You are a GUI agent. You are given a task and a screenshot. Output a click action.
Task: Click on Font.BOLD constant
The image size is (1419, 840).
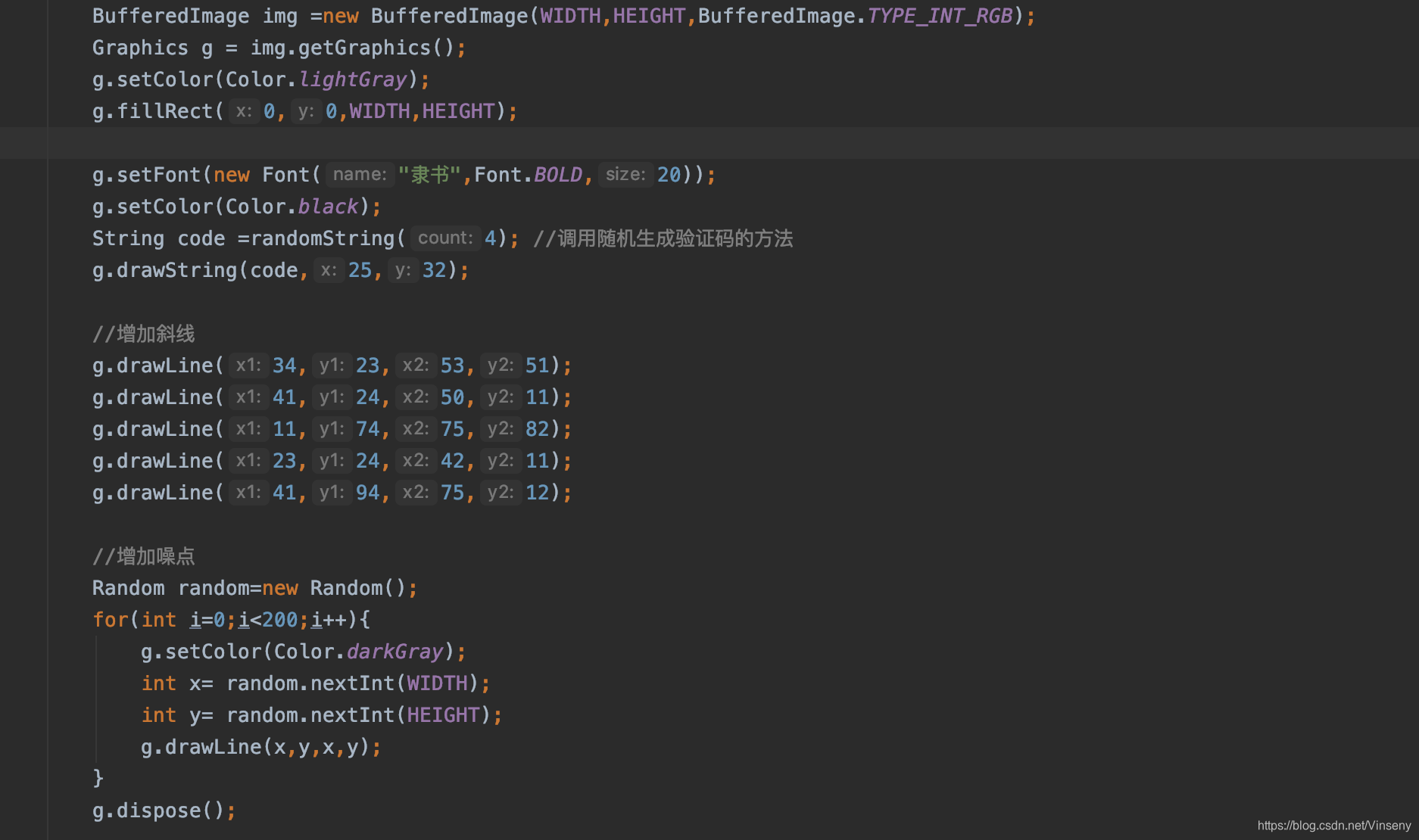[529, 175]
